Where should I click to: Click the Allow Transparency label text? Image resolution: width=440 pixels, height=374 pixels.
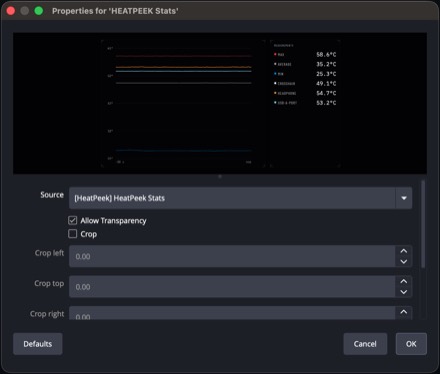113,221
